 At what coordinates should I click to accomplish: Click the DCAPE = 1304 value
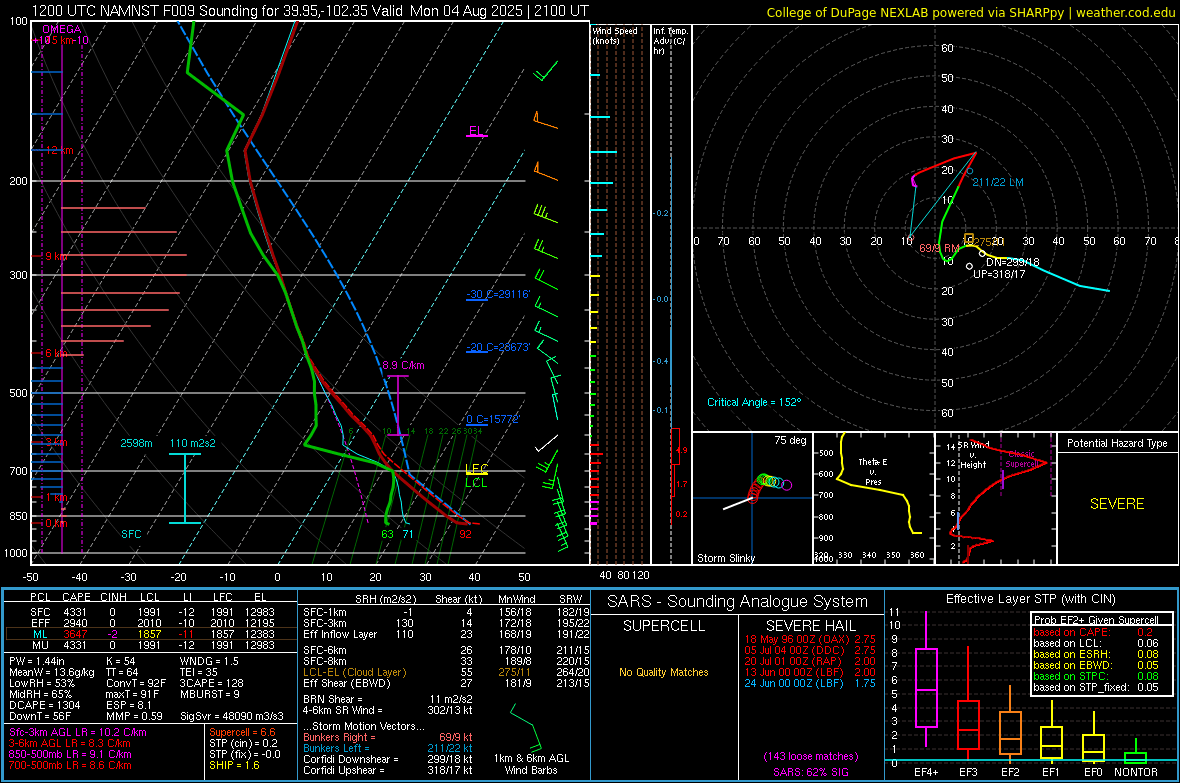[x=44, y=705]
